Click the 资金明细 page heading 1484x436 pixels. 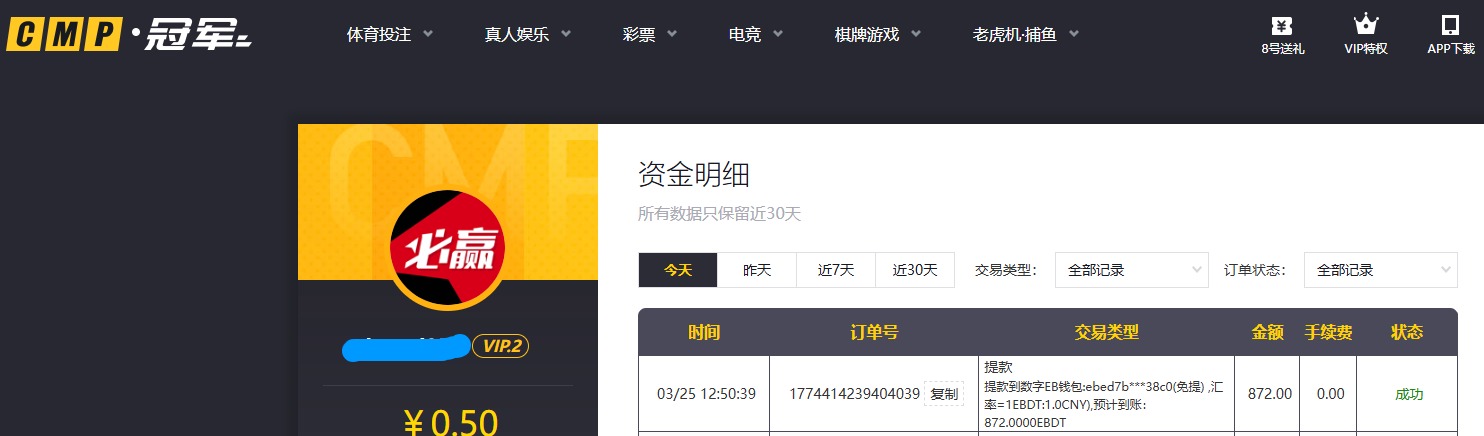(x=694, y=175)
